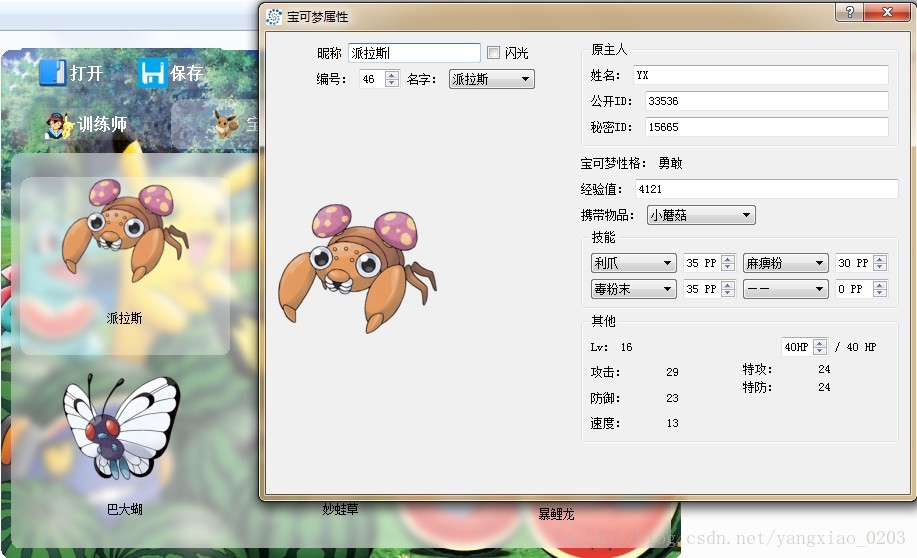
Task: Click the 防御 stat value 23
Action: point(673,398)
